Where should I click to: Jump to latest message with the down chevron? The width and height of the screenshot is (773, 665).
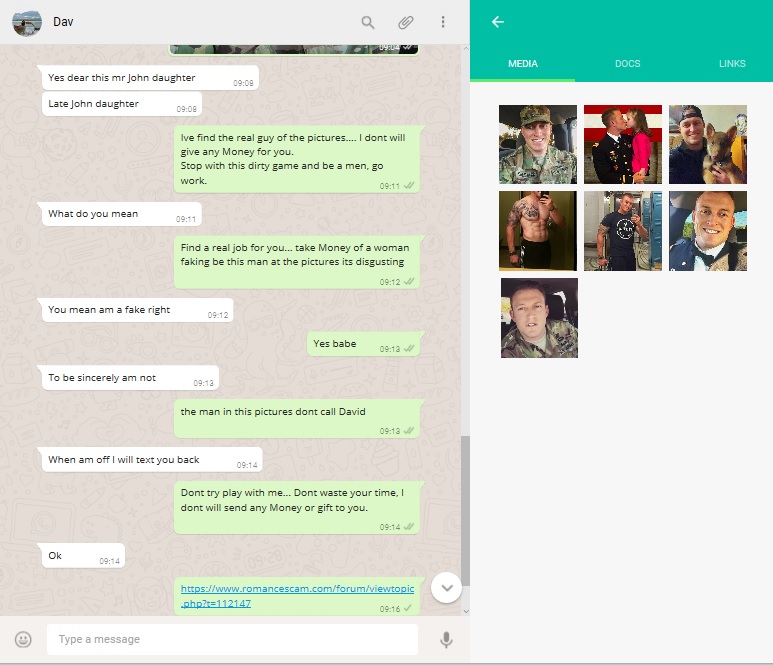click(x=447, y=588)
